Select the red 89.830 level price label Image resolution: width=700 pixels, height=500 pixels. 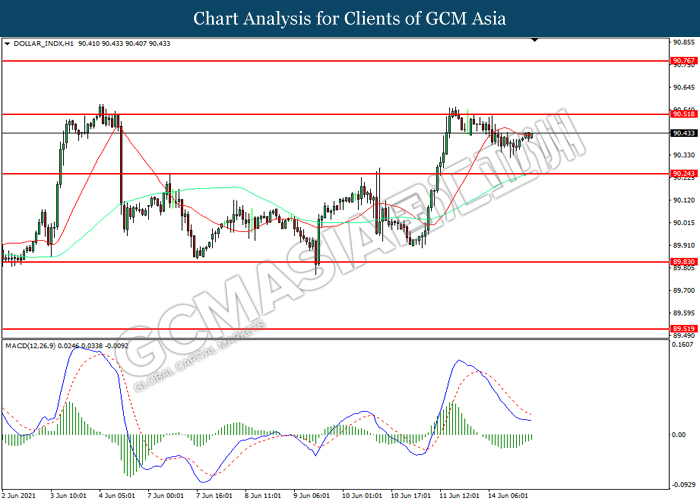click(684, 262)
